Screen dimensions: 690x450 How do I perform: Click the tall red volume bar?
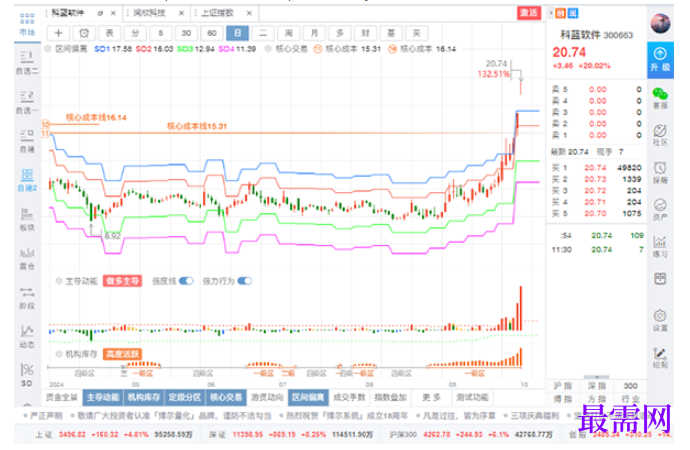click(x=521, y=308)
